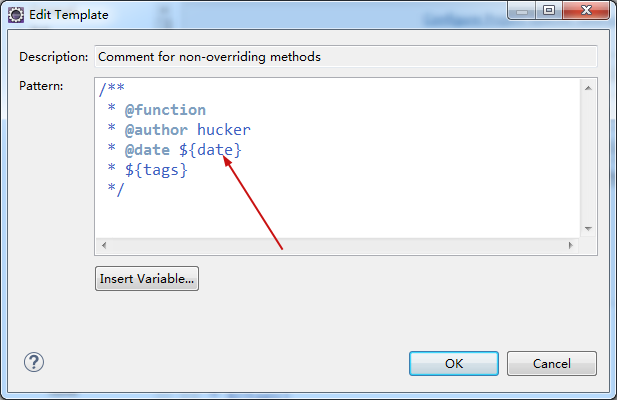This screenshot has width=617, height=400.
Task: Click the Eclipse icon in title bar
Action: click(x=15, y=15)
